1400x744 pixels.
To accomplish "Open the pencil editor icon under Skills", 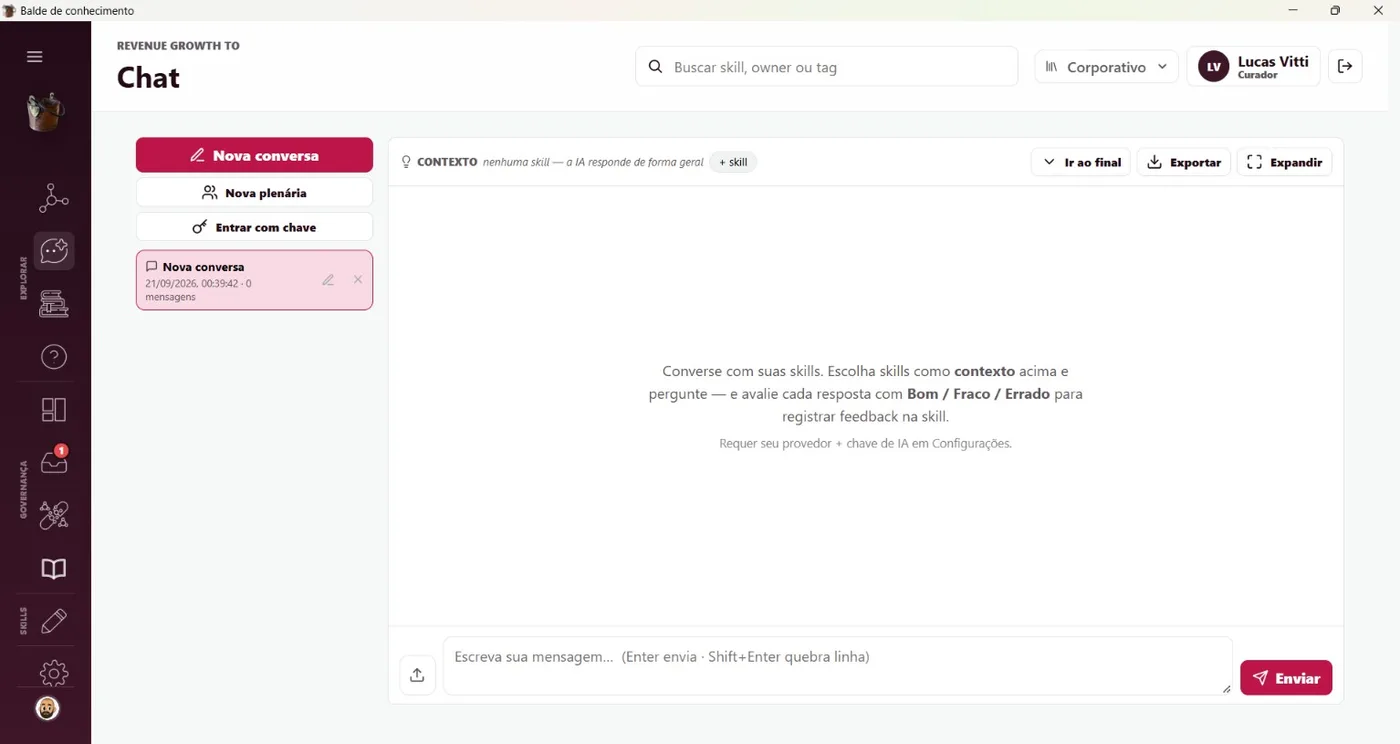I will [x=54, y=621].
